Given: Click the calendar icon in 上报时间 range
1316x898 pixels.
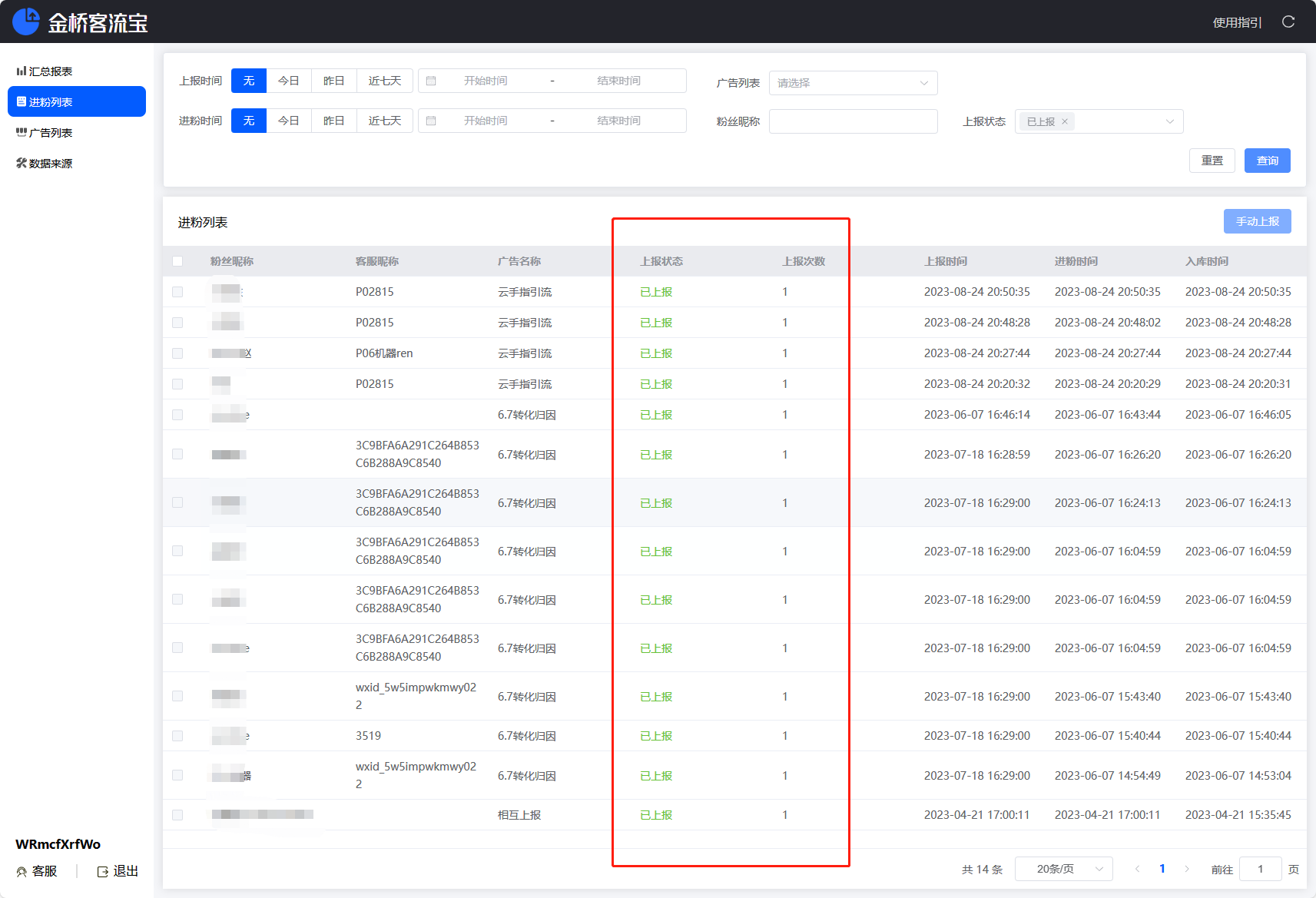Looking at the screenshot, I should click(x=431, y=81).
